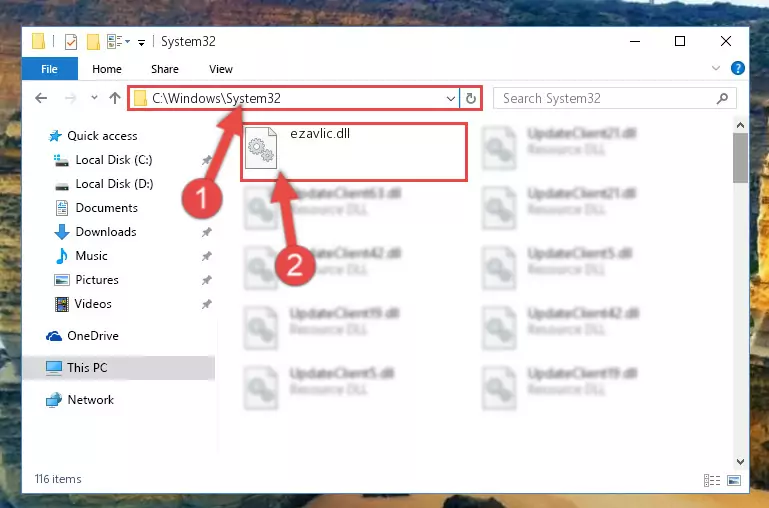Switch to Details view using the status bar icon
The image size is (769, 508).
712,480
